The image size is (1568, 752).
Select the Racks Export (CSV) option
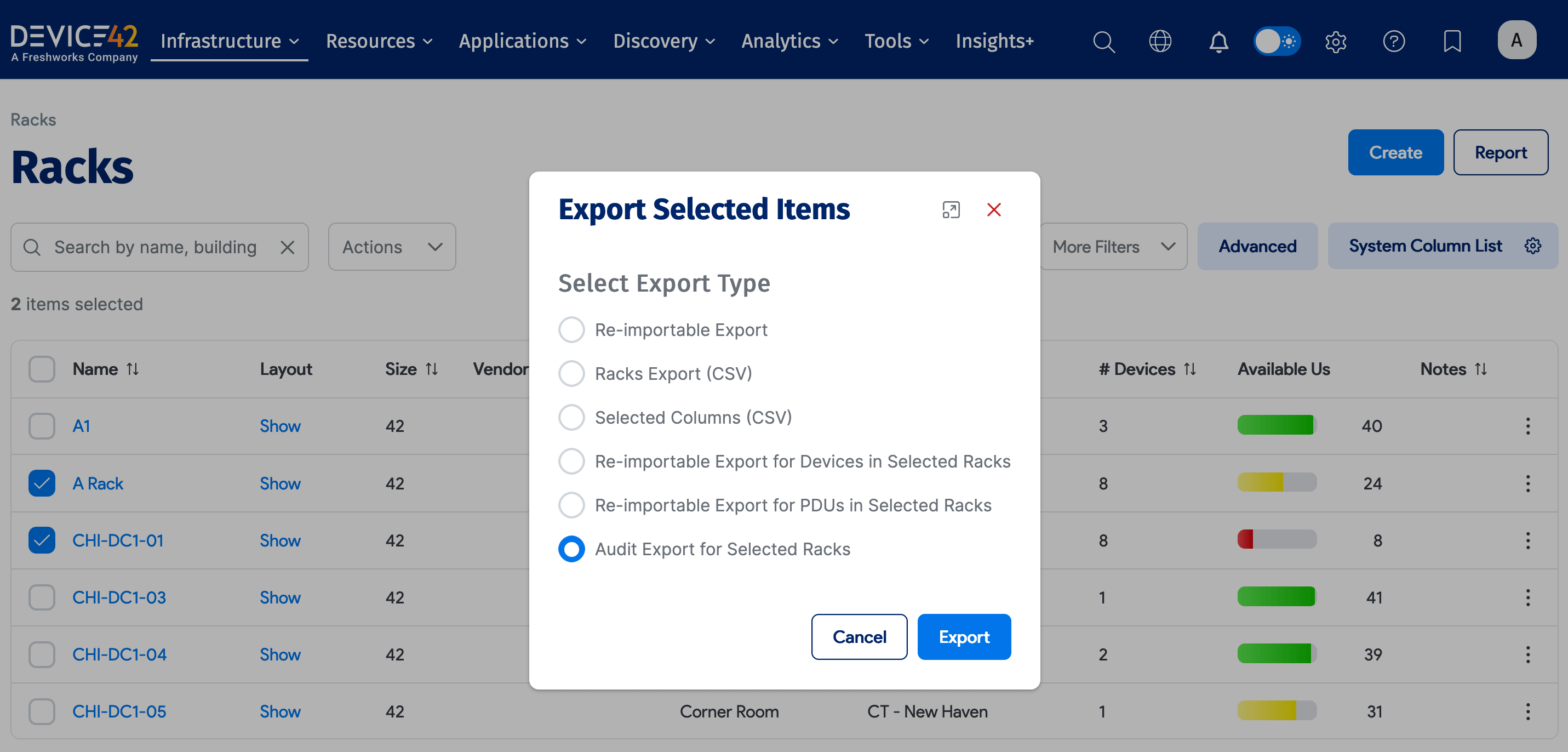coord(571,373)
